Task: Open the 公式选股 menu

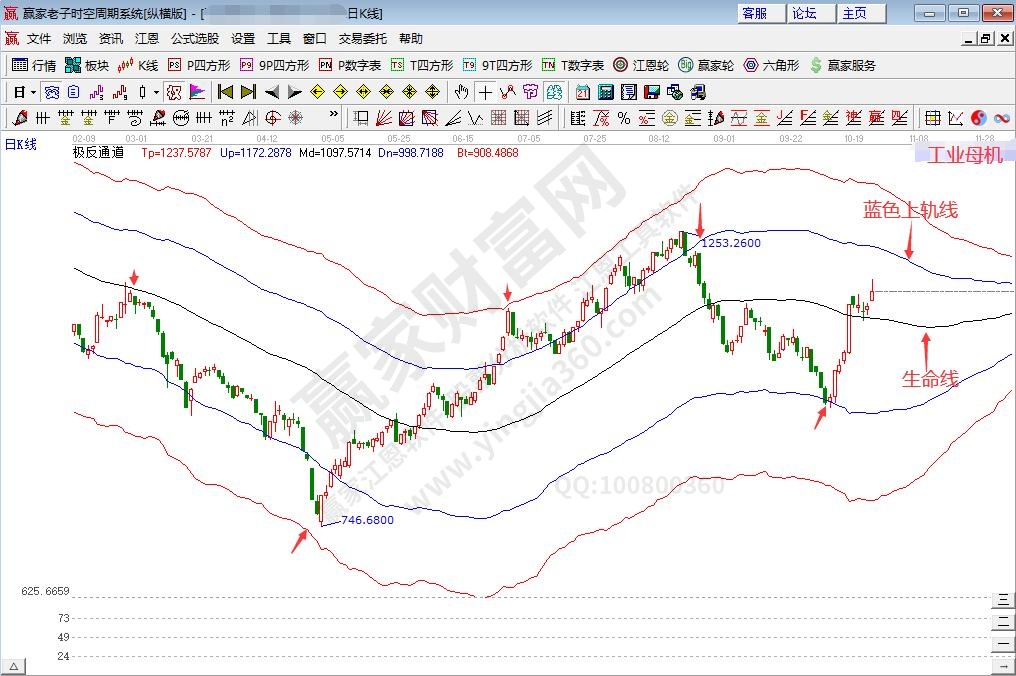Action: pyautogui.click(x=194, y=39)
